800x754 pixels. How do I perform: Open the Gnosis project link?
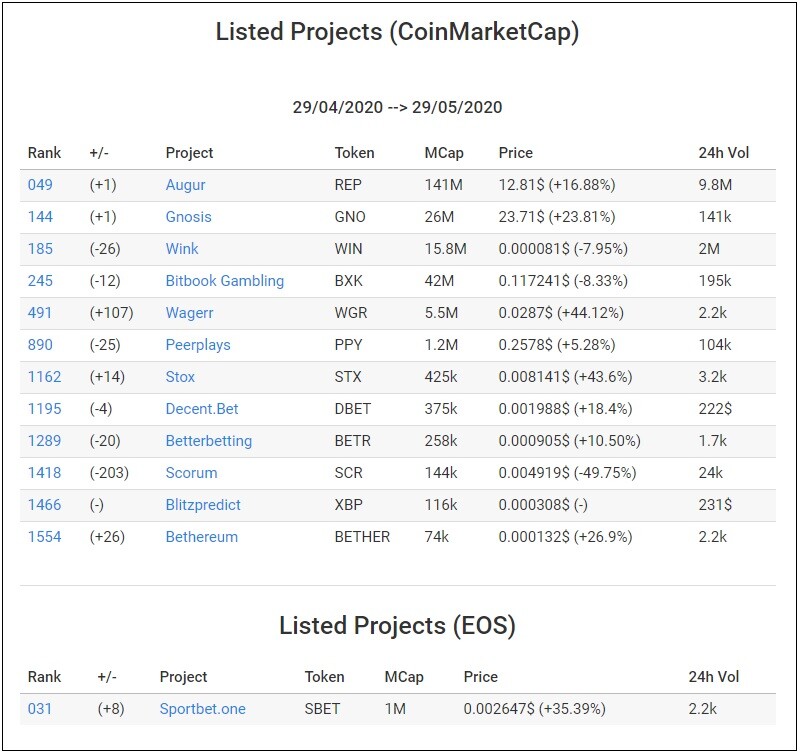[188, 217]
